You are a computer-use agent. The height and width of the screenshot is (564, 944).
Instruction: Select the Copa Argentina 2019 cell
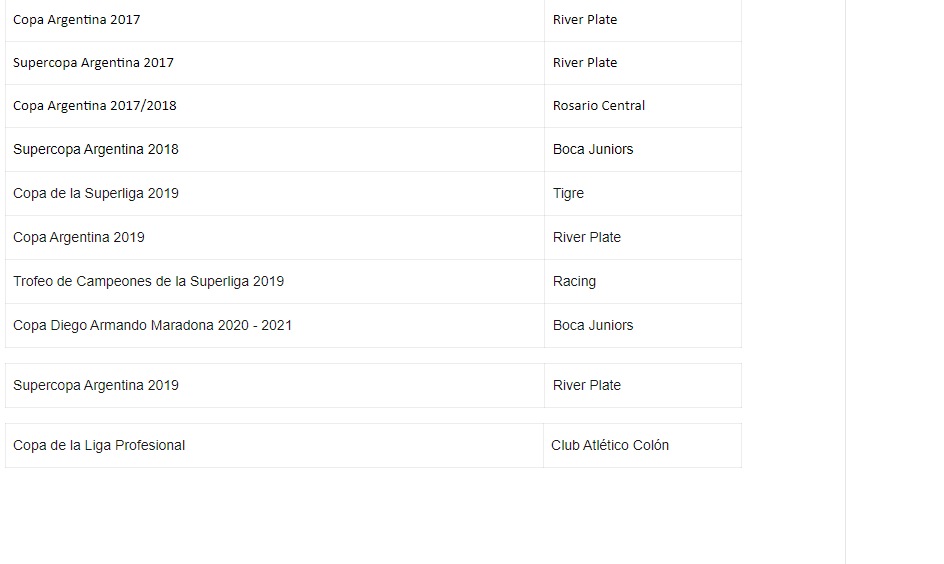(x=275, y=237)
